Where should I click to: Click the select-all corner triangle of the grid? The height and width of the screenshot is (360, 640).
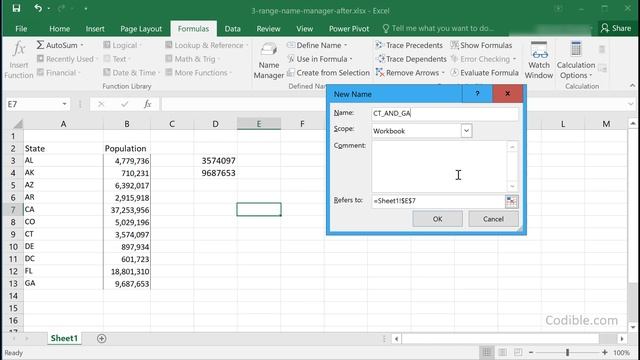coord(17,124)
